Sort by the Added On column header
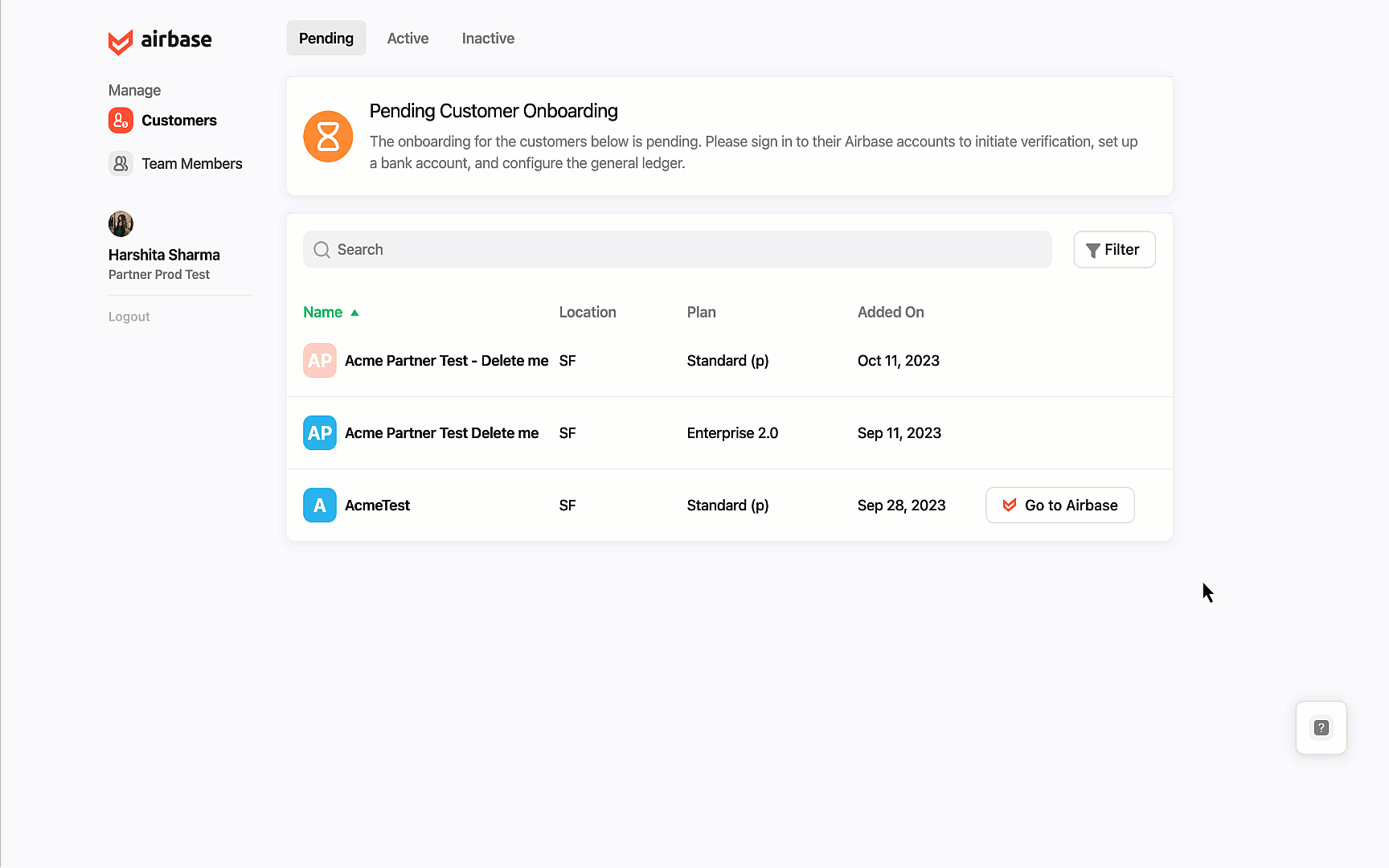The image size is (1389, 868). coord(891,313)
